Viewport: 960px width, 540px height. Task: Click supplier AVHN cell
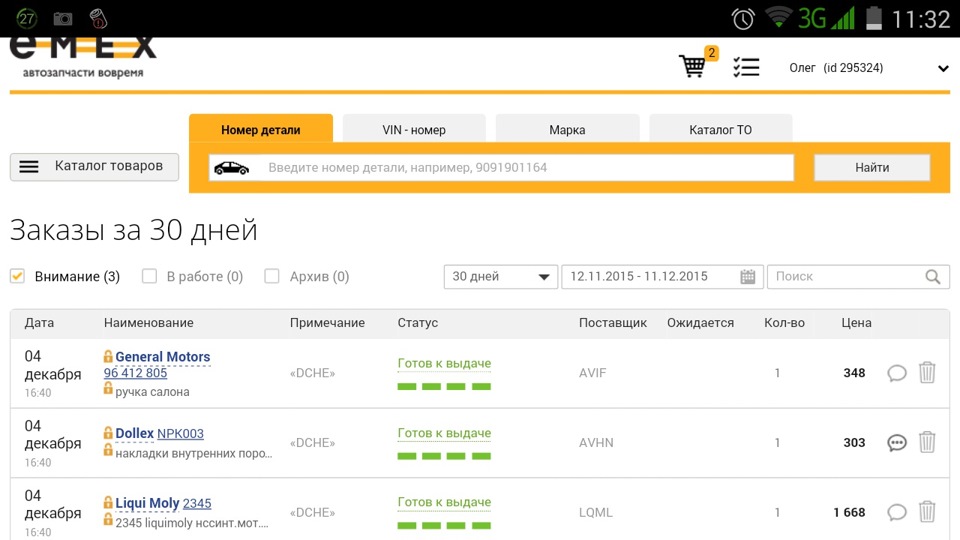[596, 443]
